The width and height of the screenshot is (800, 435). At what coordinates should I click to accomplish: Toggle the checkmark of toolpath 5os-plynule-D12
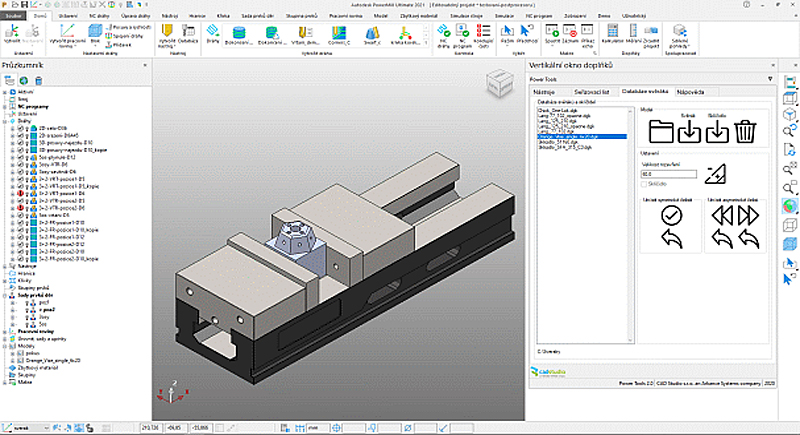point(20,158)
